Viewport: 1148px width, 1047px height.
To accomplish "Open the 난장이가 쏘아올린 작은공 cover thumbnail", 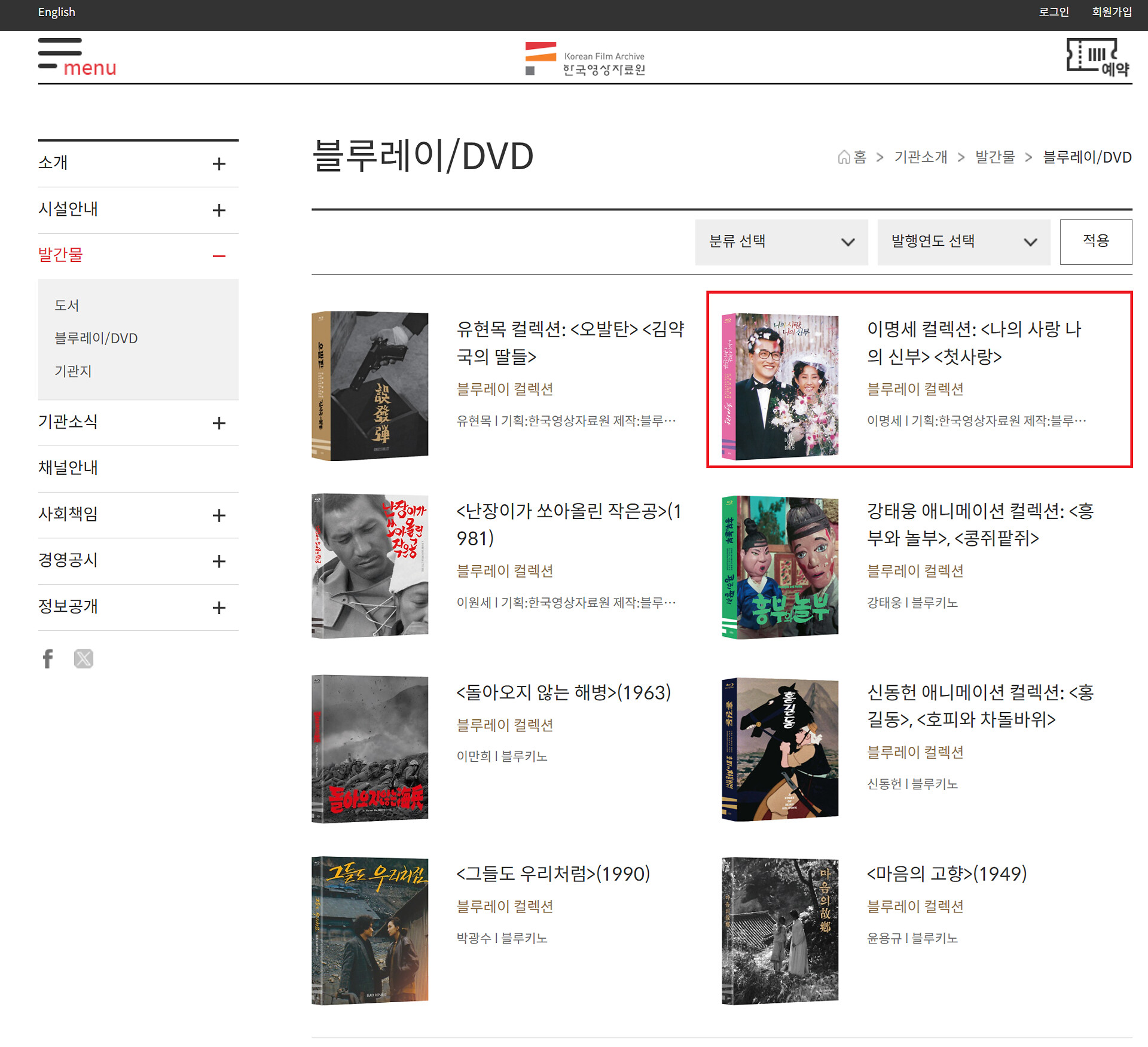I will (x=370, y=566).
